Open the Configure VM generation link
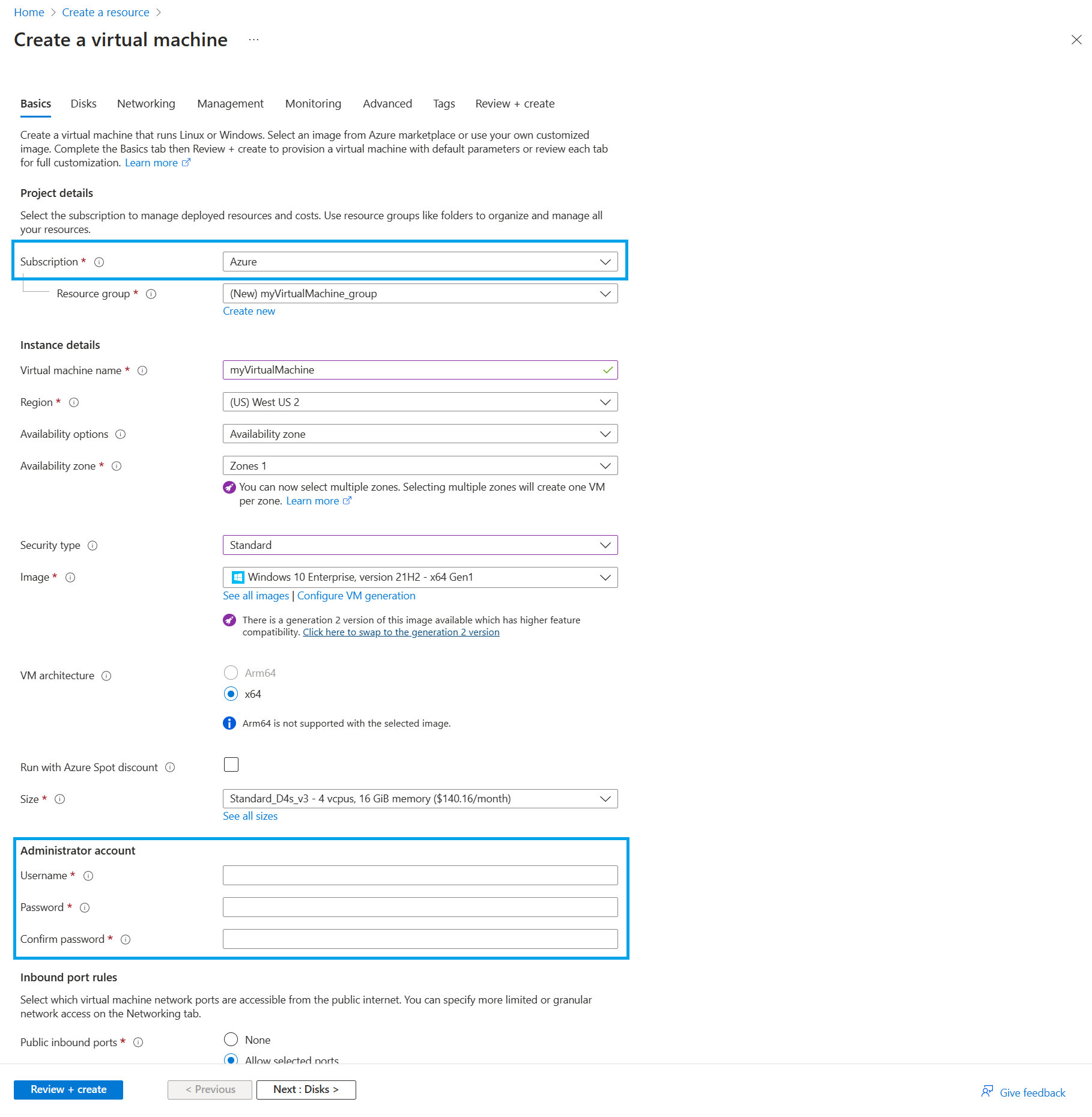Image resolution: width=1092 pixels, height=1117 pixels. pyautogui.click(x=356, y=596)
